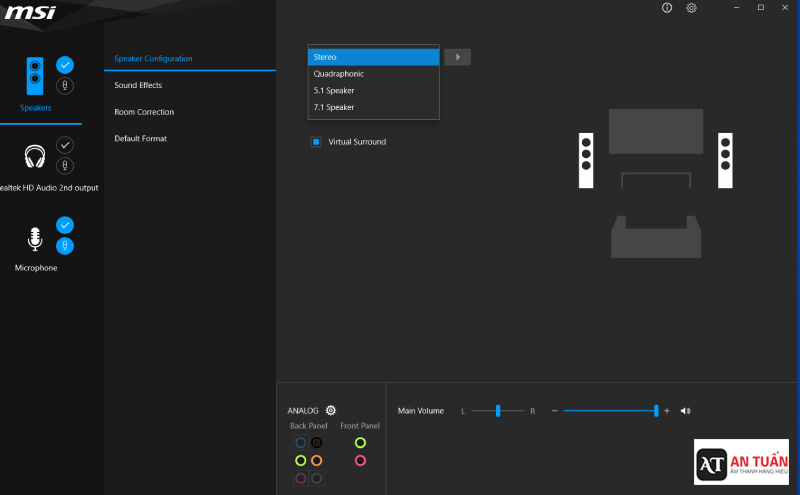Toggle the Microphone default device checkmark

65,225
